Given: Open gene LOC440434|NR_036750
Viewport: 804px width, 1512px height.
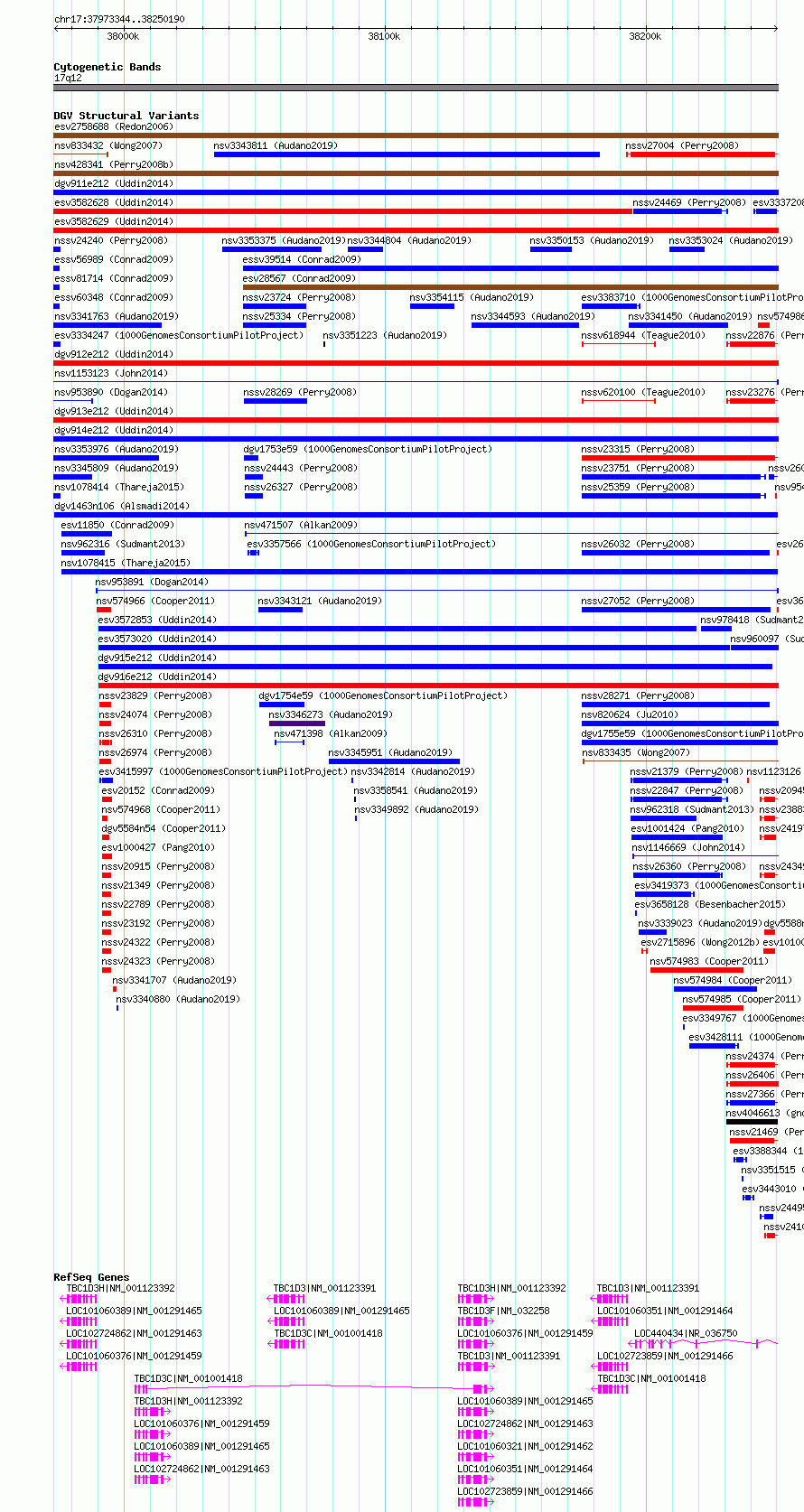Looking at the screenshot, I should click(686, 1333).
